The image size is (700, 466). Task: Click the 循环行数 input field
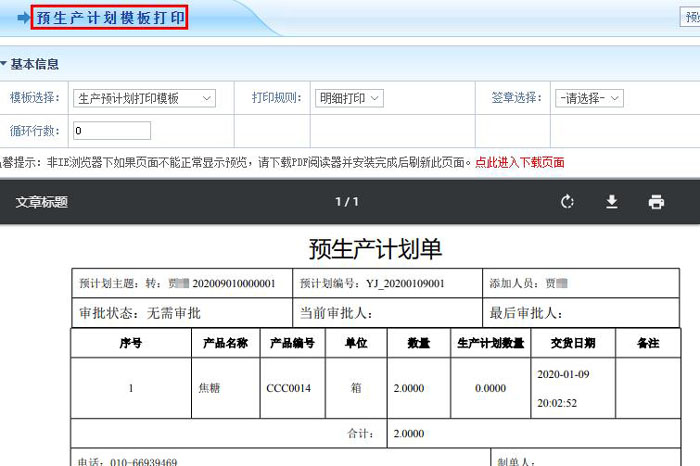coord(111,131)
